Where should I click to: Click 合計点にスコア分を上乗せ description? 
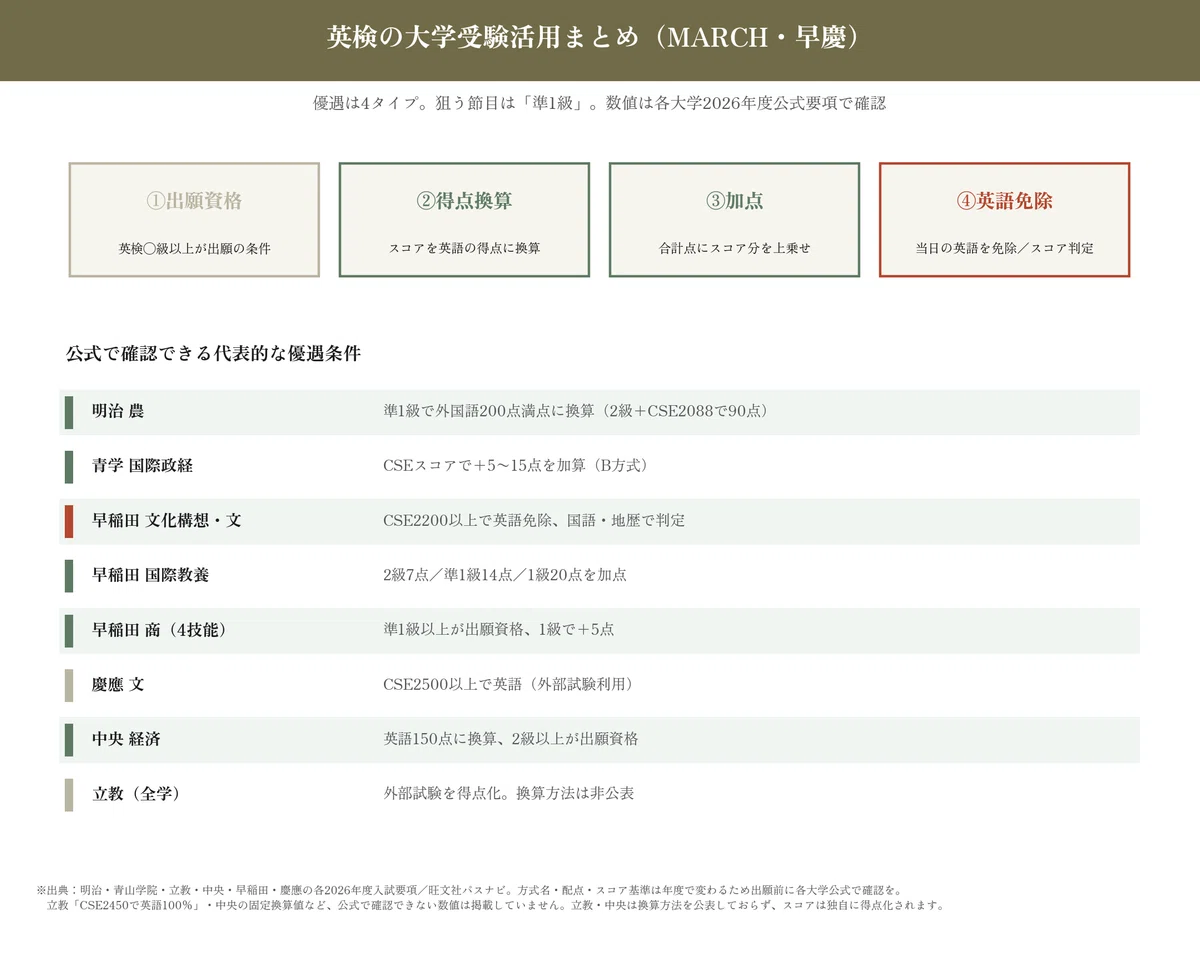[734, 248]
